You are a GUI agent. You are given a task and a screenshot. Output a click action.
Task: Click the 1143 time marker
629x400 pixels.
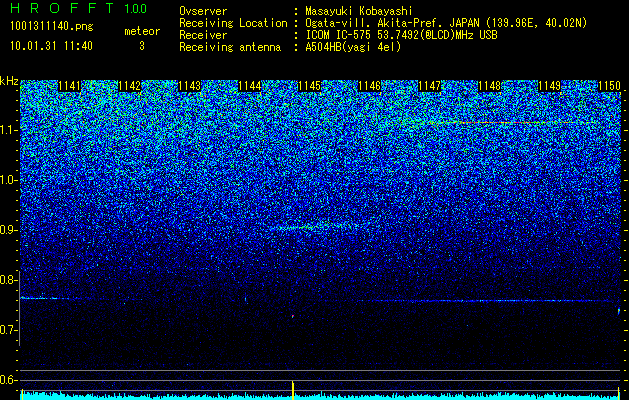click(x=189, y=86)
